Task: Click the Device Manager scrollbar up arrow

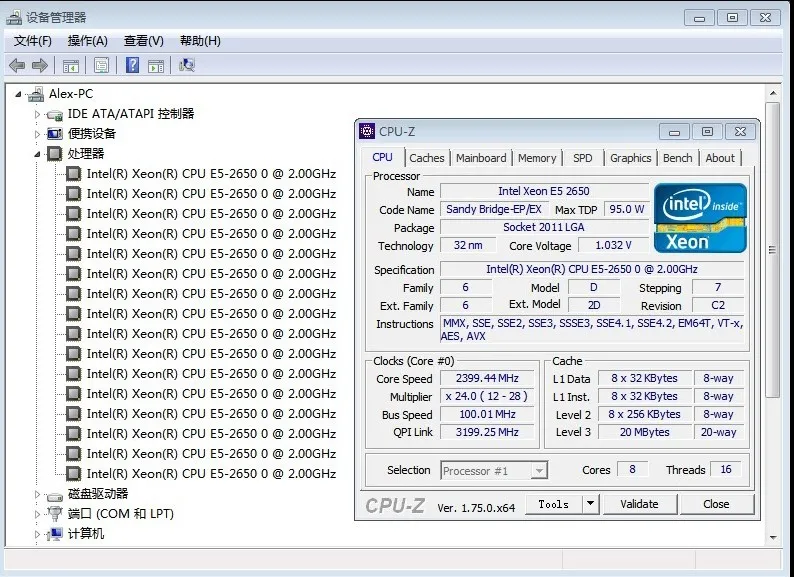Action: pyautogui.click(x=773, y=93)
